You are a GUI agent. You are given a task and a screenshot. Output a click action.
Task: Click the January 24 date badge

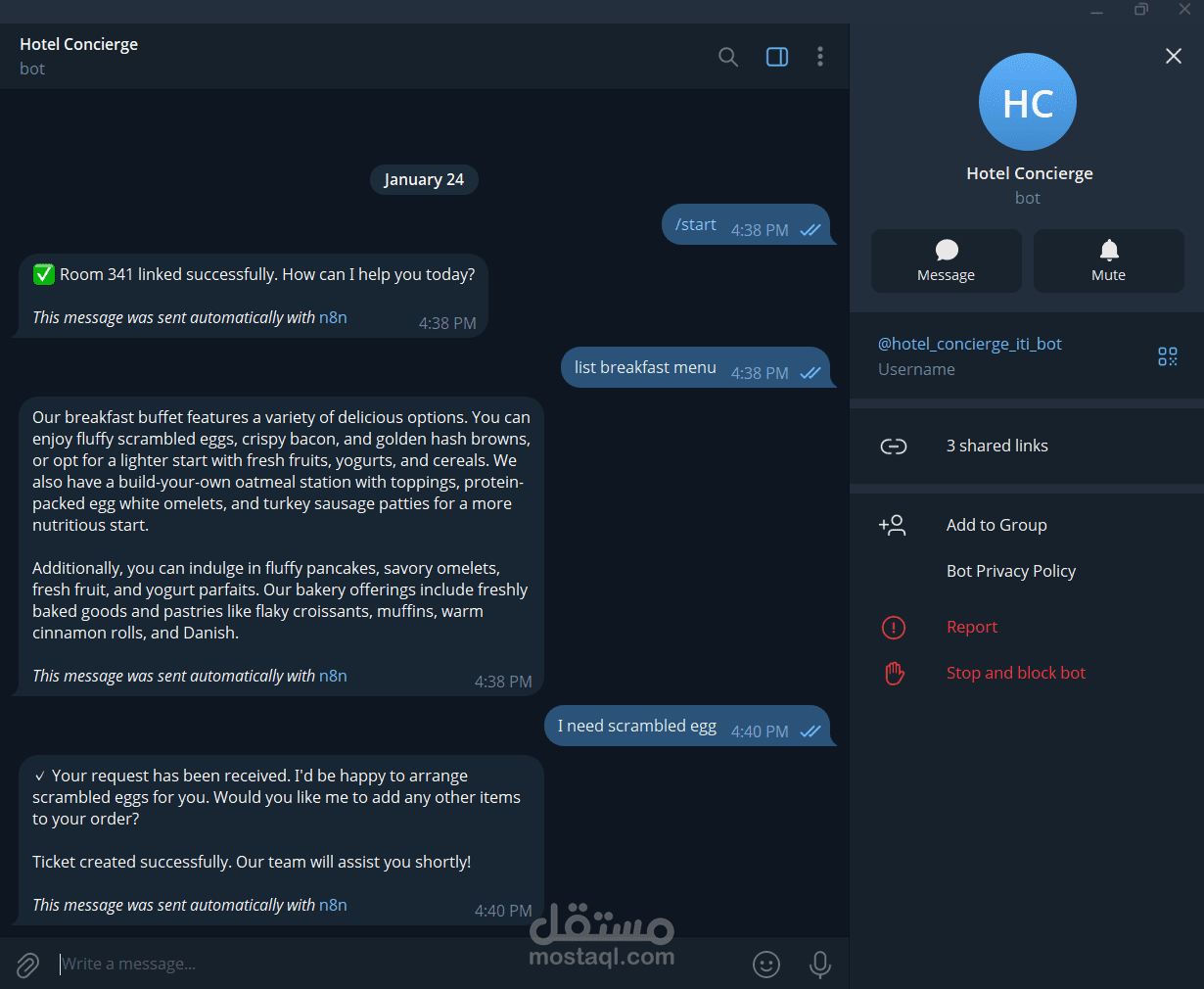tap(424, 179)
